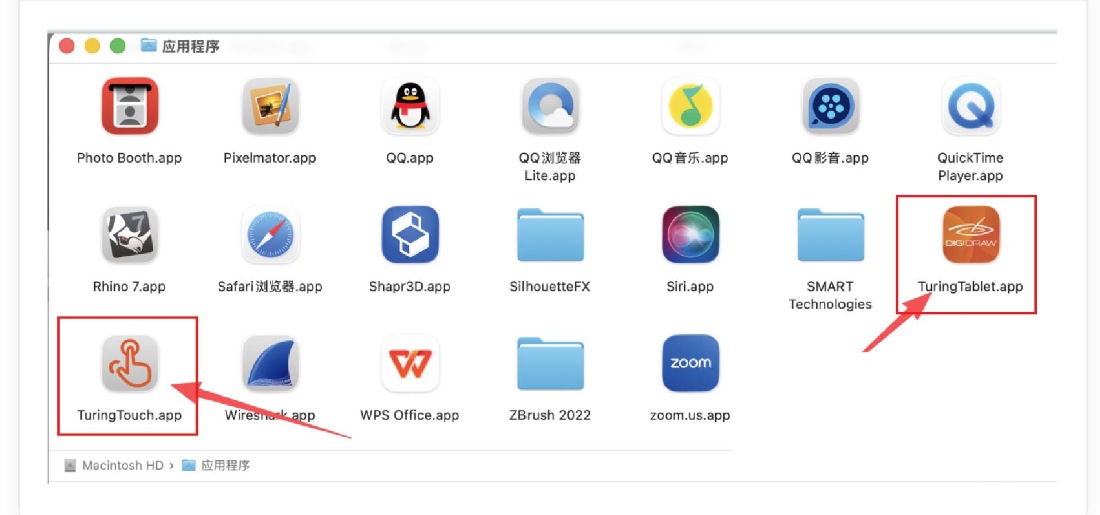
Task: Click the Rhino 7.app file name
Action: (129, 286)
